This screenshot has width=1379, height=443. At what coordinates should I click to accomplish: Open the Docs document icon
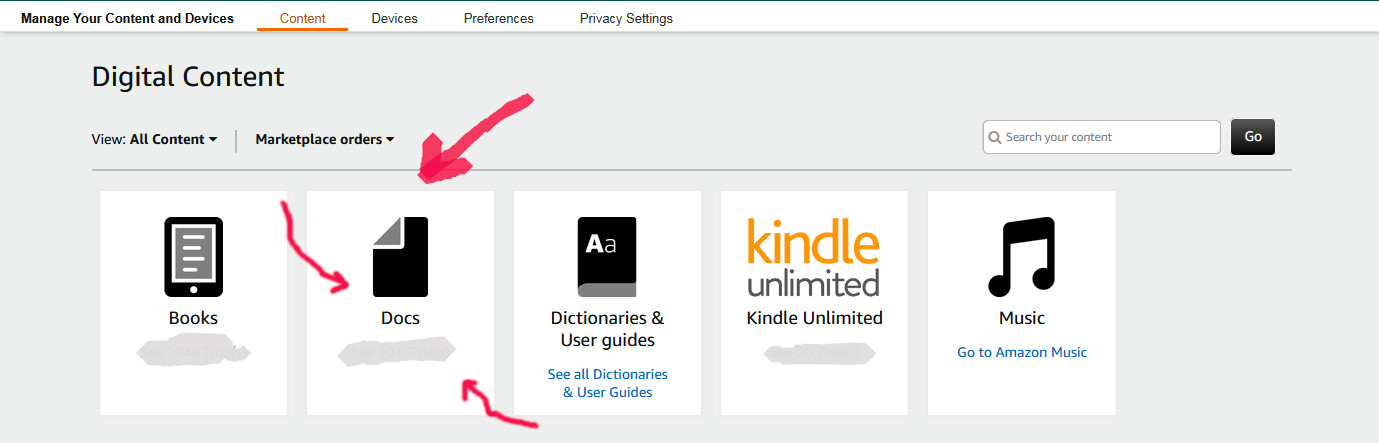click(400, 257)
